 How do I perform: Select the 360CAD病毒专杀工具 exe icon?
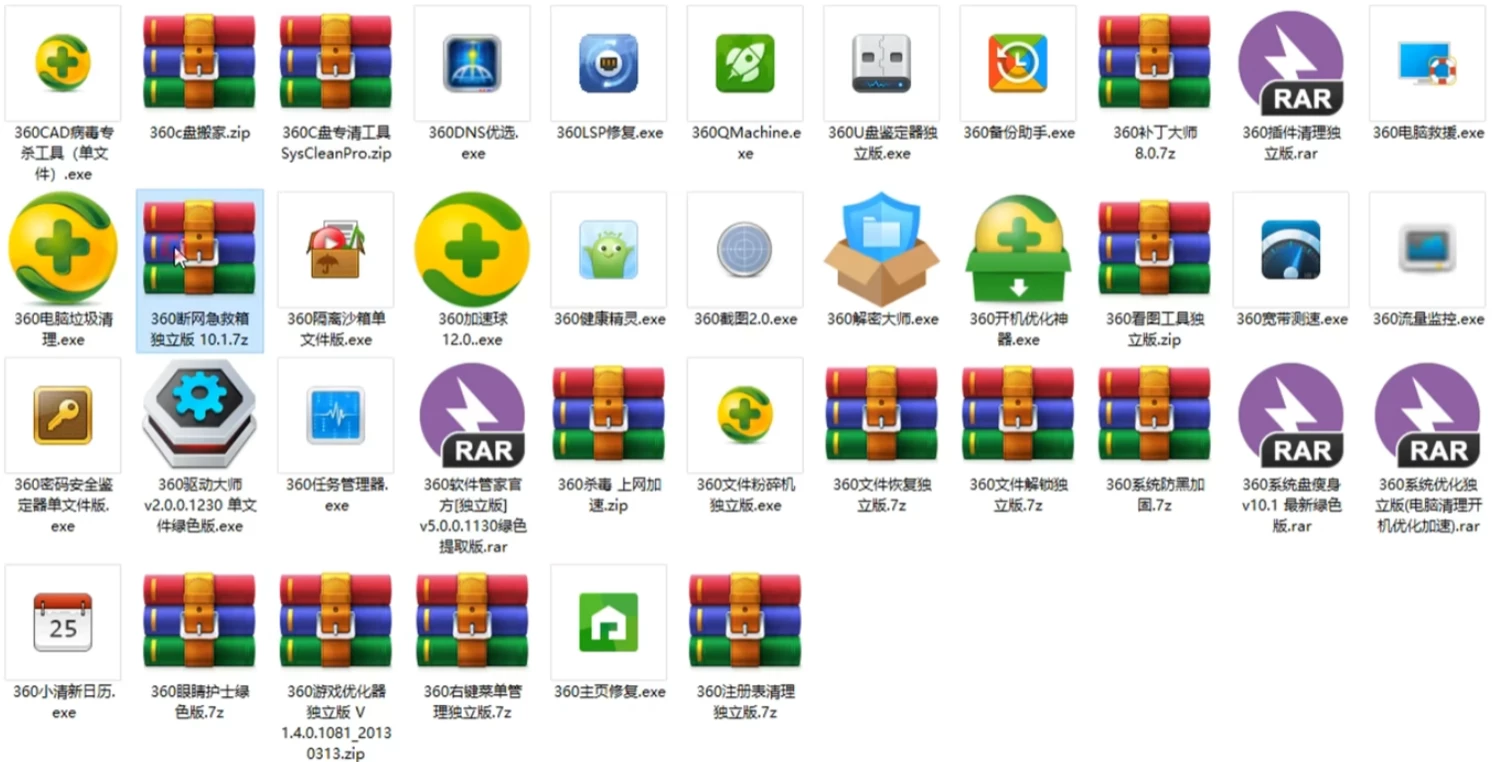pyautogui.click(x=63, y=63)
